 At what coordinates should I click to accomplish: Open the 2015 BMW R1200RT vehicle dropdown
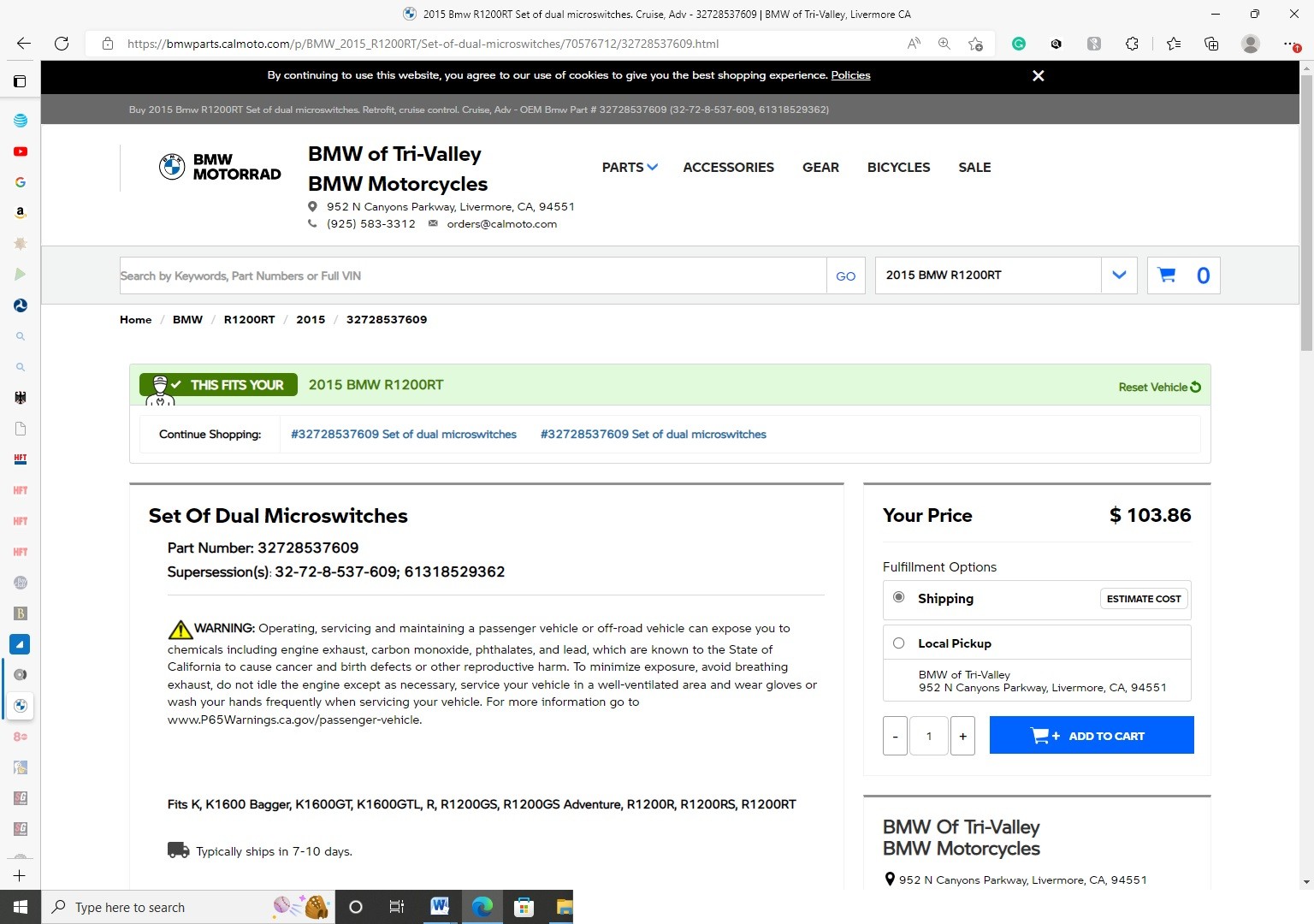(1119, 275)
